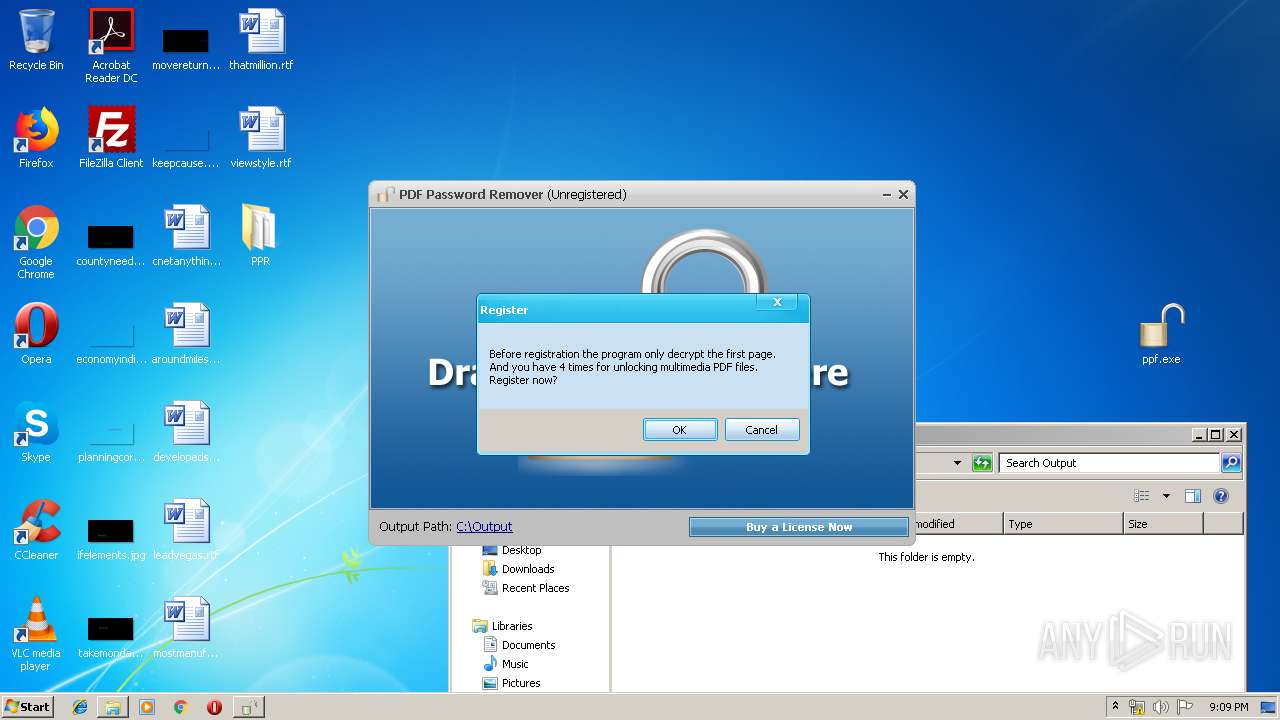Viewport: 1280px width, 720px height.
Task: Open Windows Explorer from the taskbar
Action: 113,707
